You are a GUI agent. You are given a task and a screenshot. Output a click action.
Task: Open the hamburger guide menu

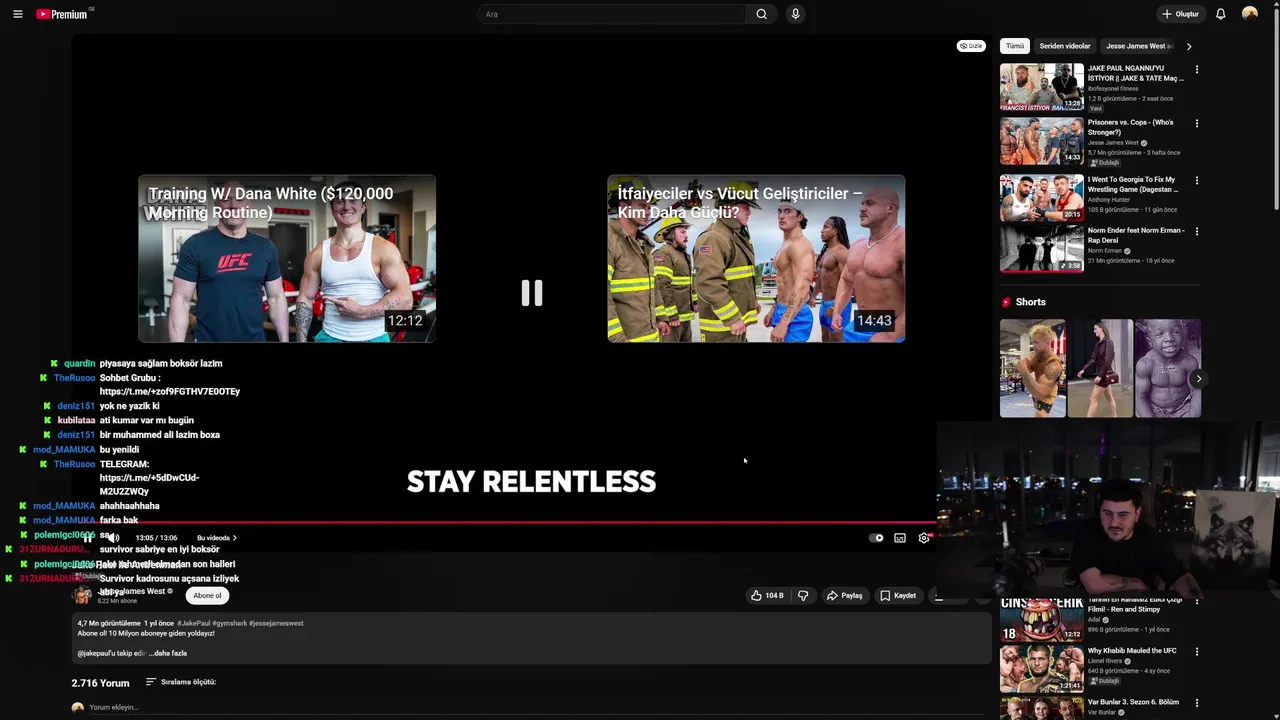click(x=18, y=14)
